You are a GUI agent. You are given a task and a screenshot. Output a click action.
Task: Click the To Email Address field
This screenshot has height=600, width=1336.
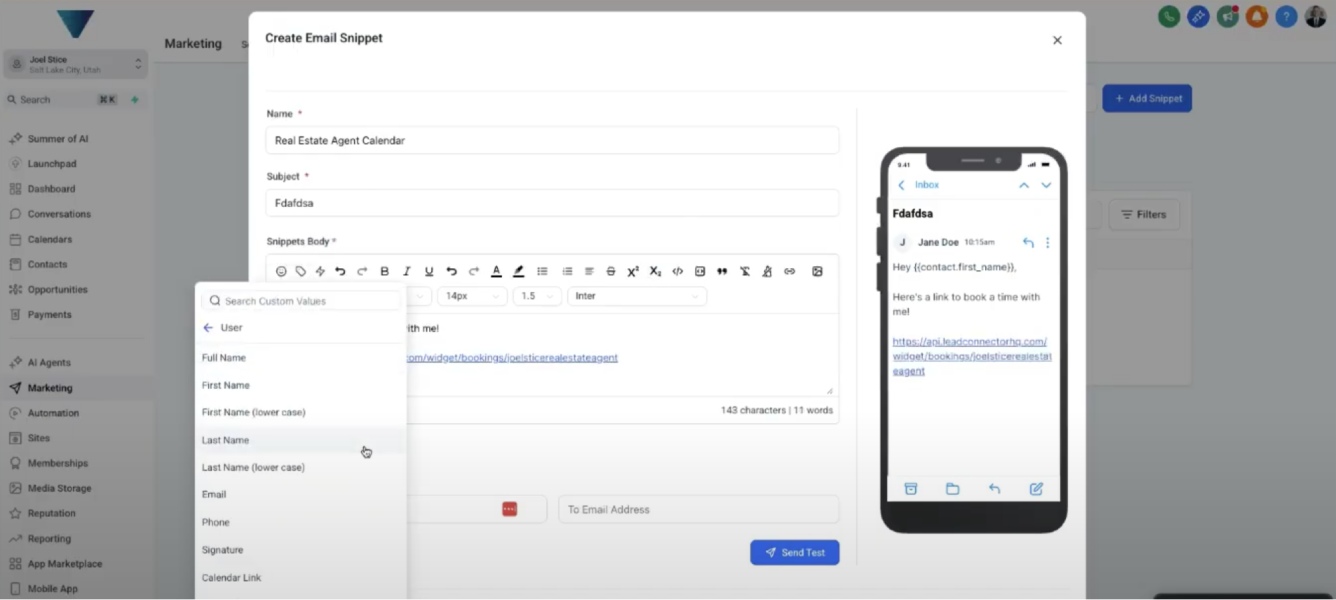[x=698, y=509]
